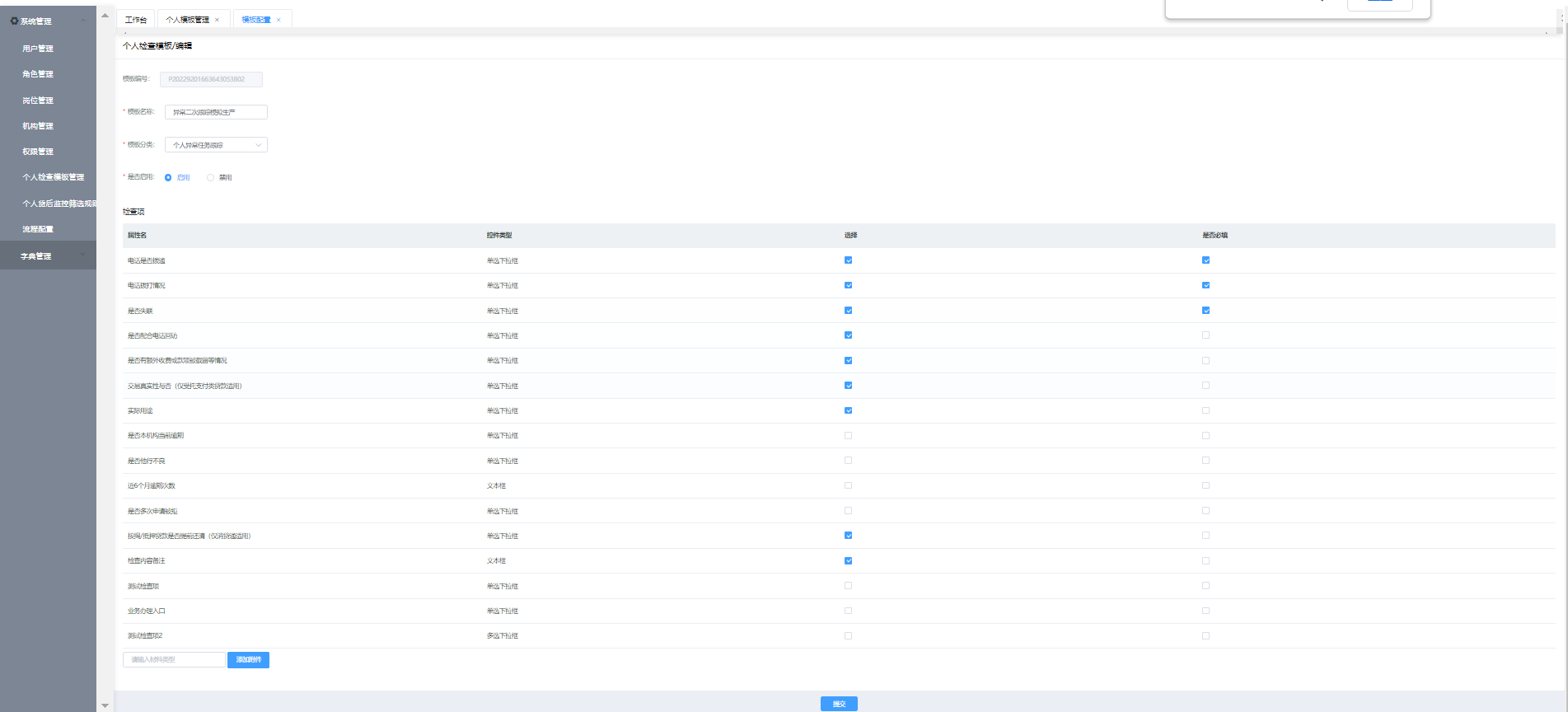Uncheck 是否必填 for 是否失联

(1205, 311)
